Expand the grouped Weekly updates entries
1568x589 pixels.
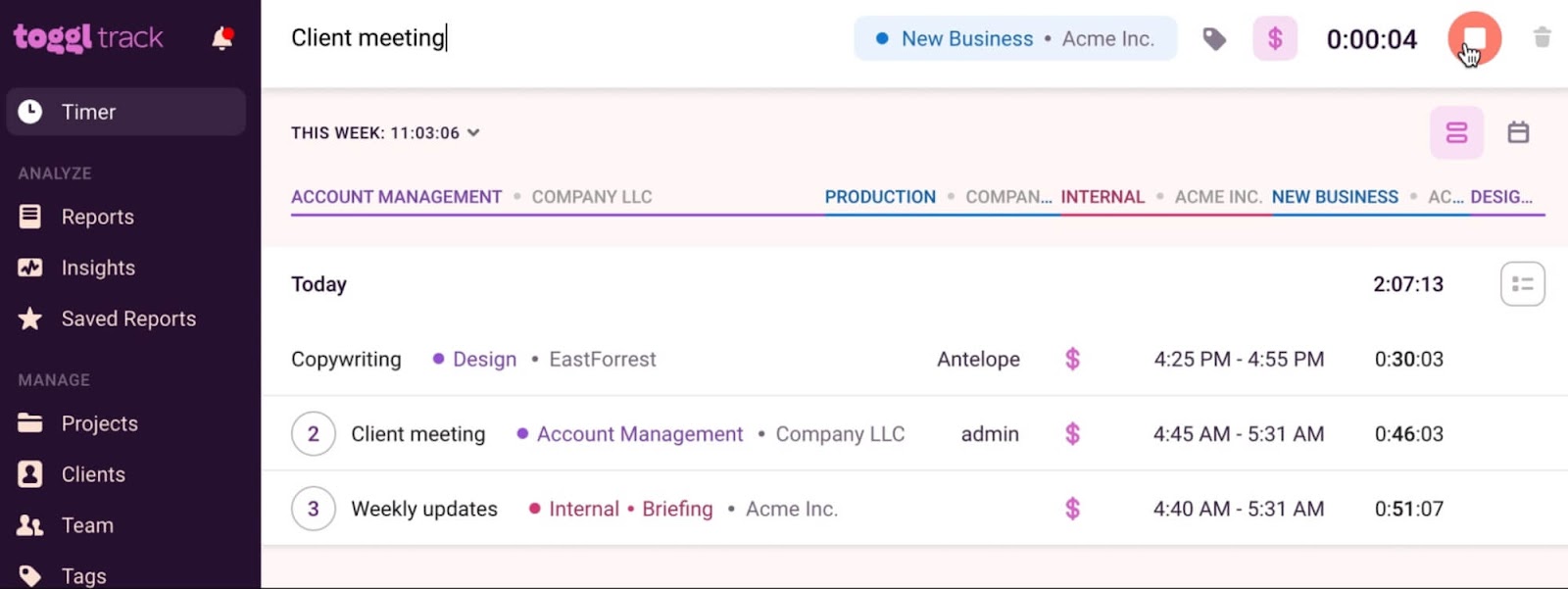(312, 509)
